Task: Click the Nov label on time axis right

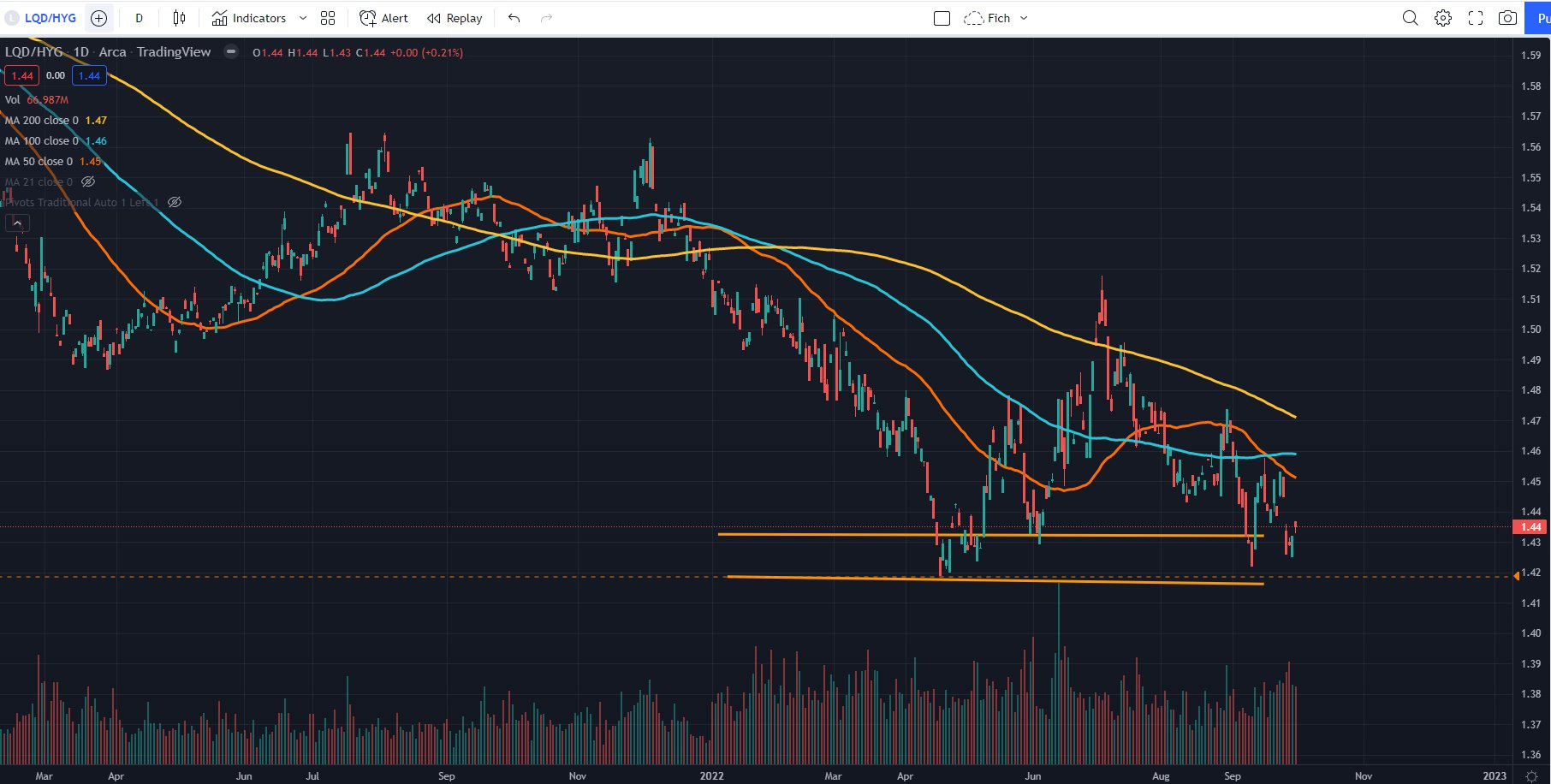Action: 1364,776
